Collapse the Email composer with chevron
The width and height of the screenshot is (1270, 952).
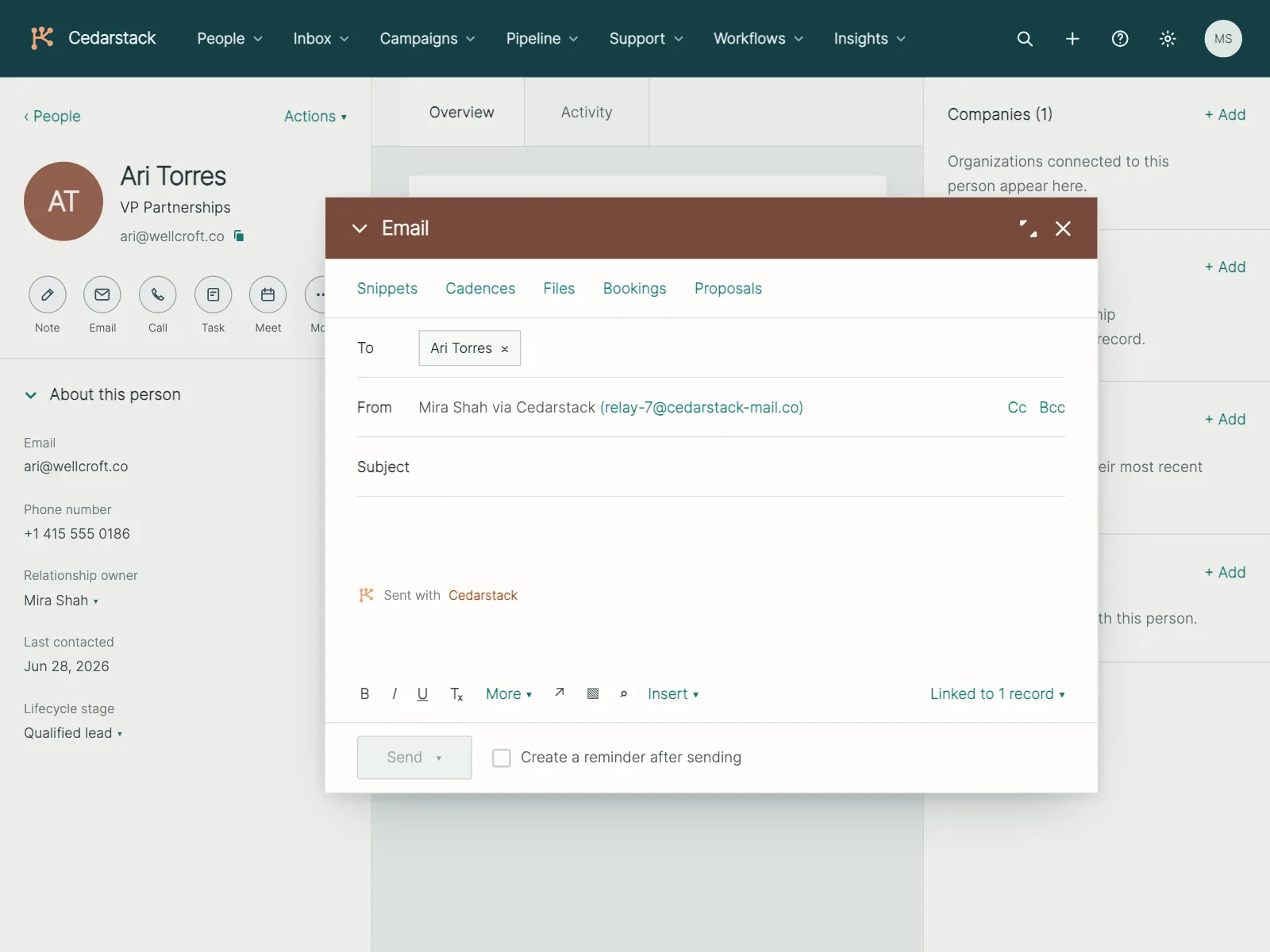pos(360,228)
